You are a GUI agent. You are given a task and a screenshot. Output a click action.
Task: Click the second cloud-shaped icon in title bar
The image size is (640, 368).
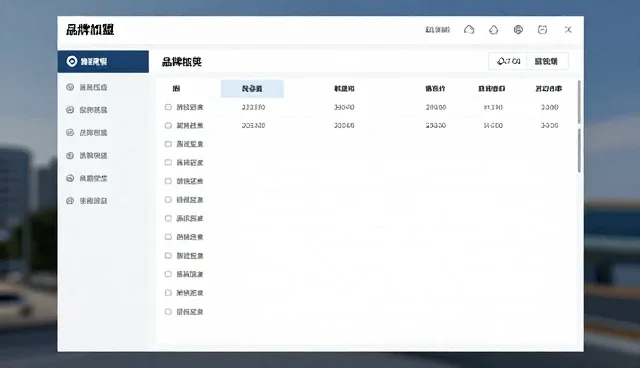pyautogui.click(x=493, y=29)
